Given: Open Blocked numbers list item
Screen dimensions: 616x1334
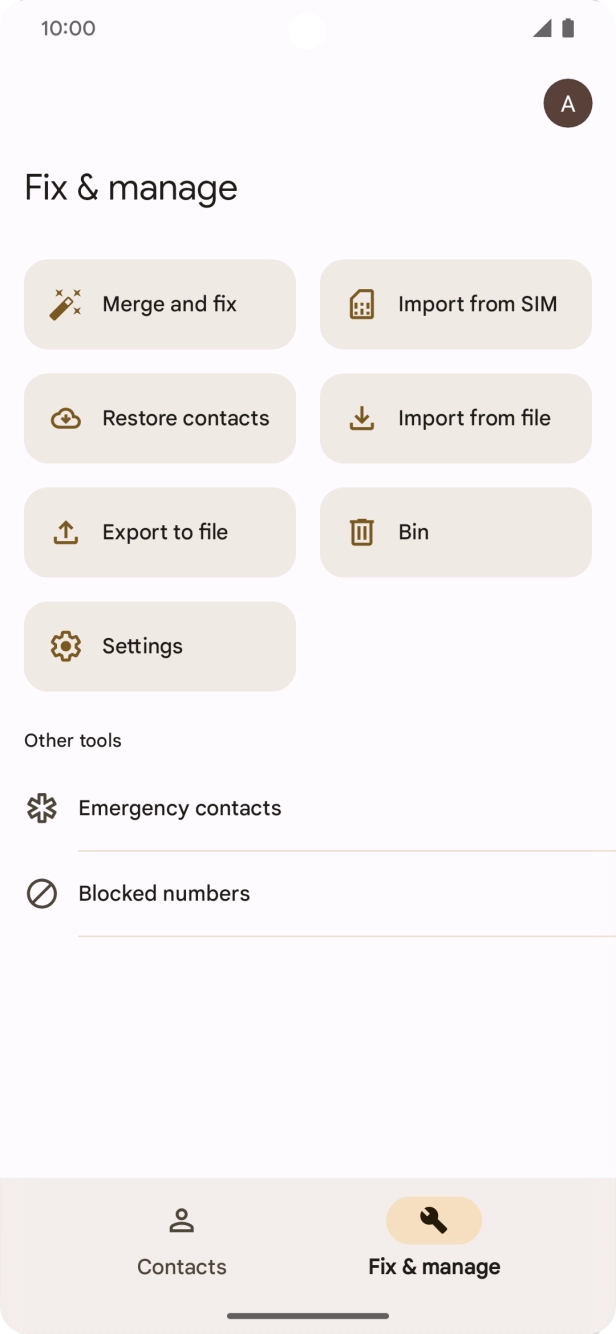Looking at the screenshot, I should click(164, 894).
